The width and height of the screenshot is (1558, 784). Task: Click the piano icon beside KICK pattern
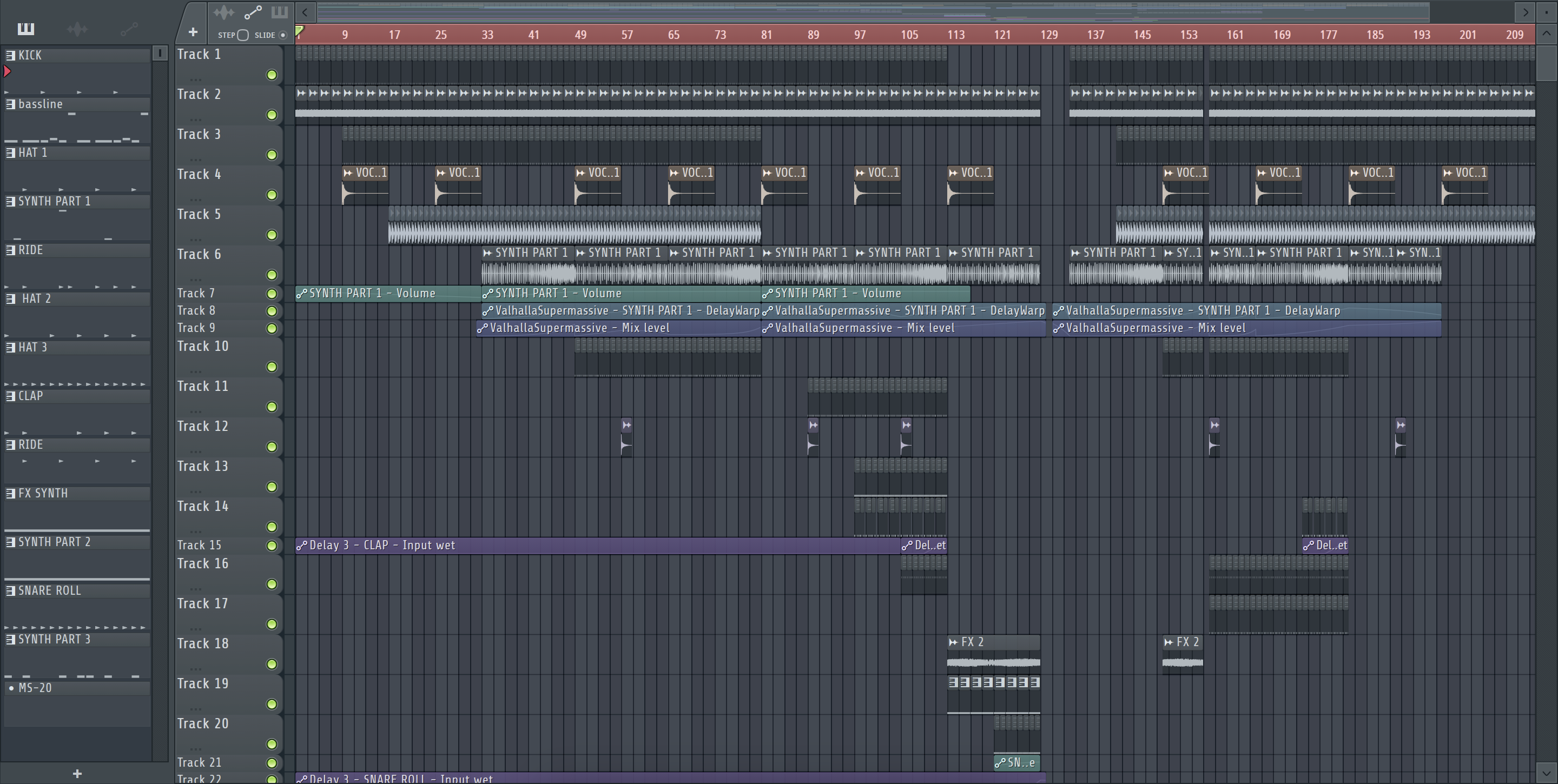[x=10, y=55]
